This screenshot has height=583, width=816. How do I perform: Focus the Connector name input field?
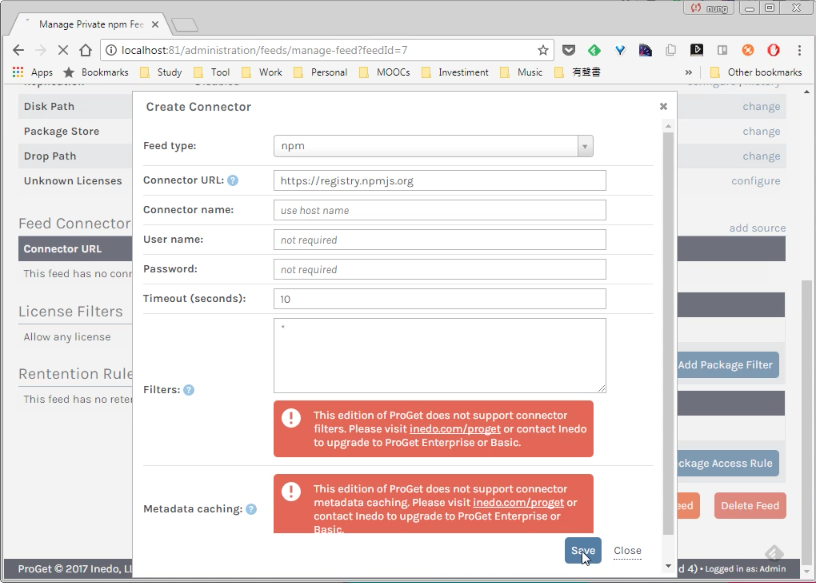440,210
